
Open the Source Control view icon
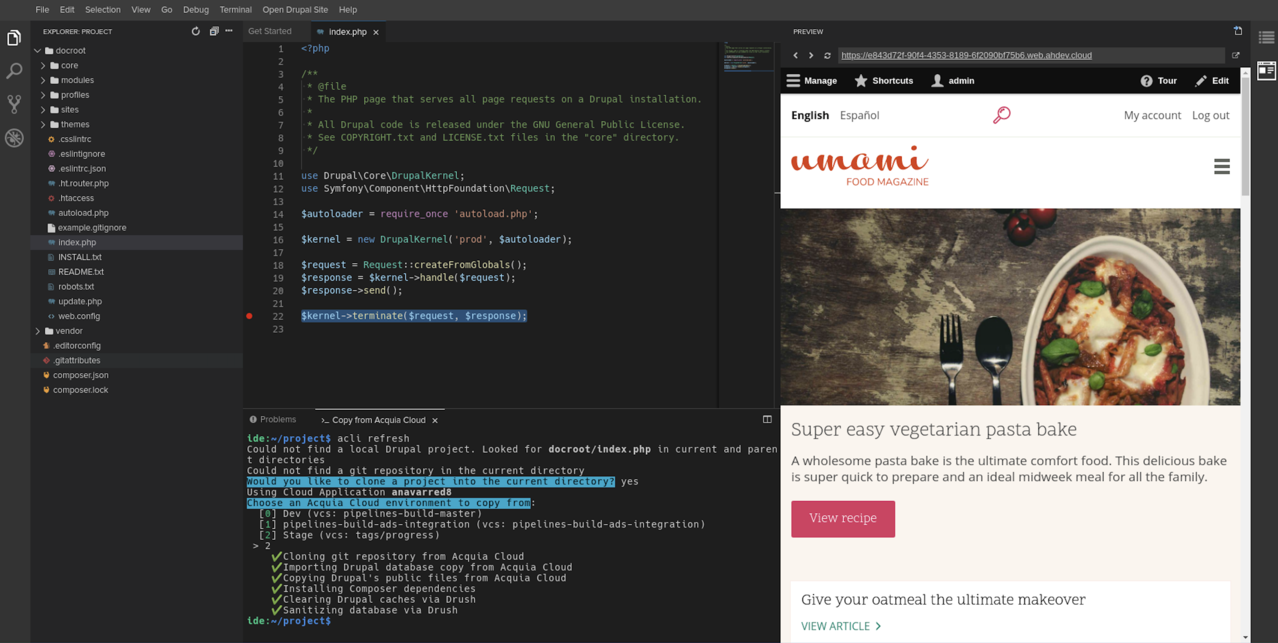[x=14, y=104]
